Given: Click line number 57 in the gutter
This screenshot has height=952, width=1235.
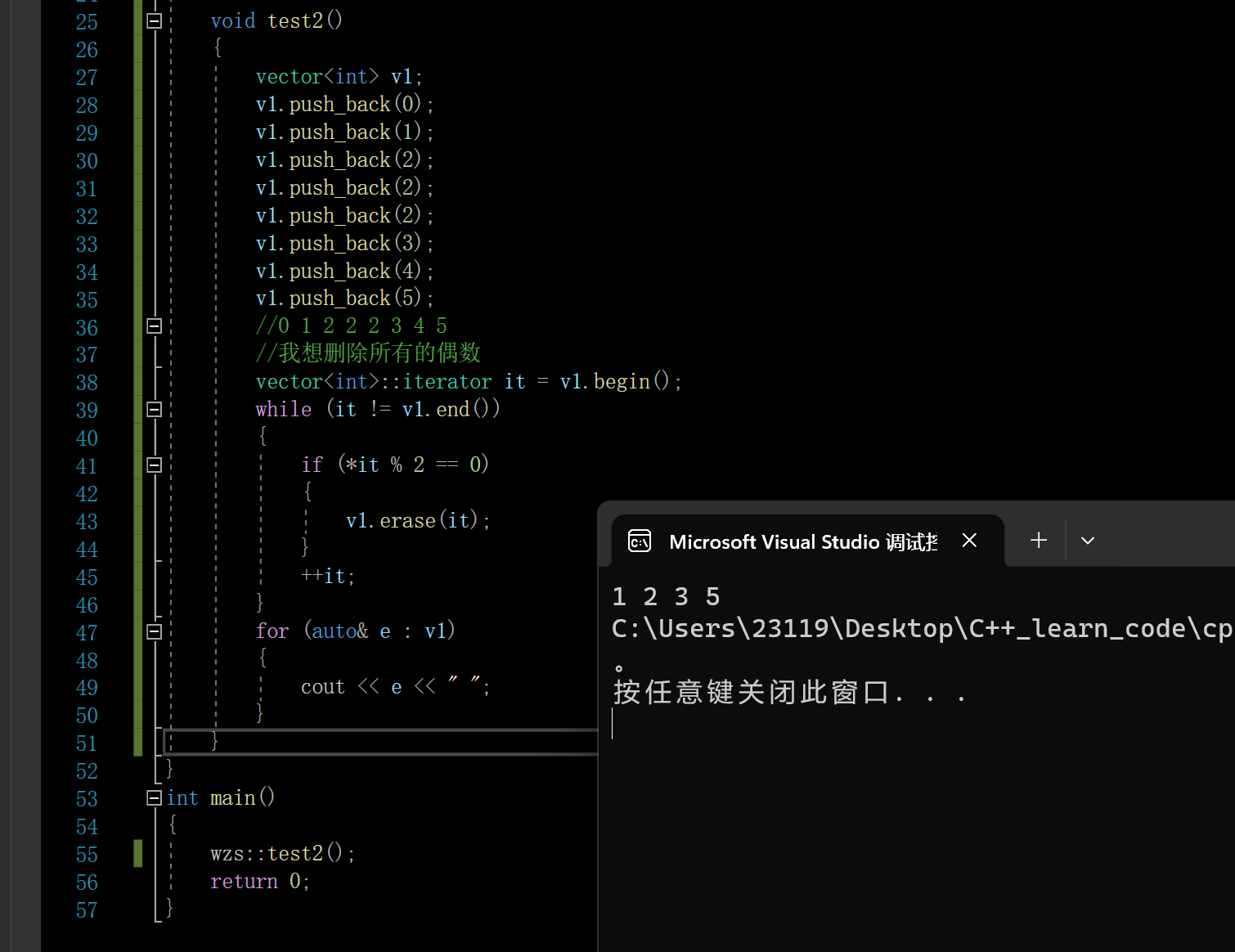Looking at the screenshot, I should (x=87, y=910).
